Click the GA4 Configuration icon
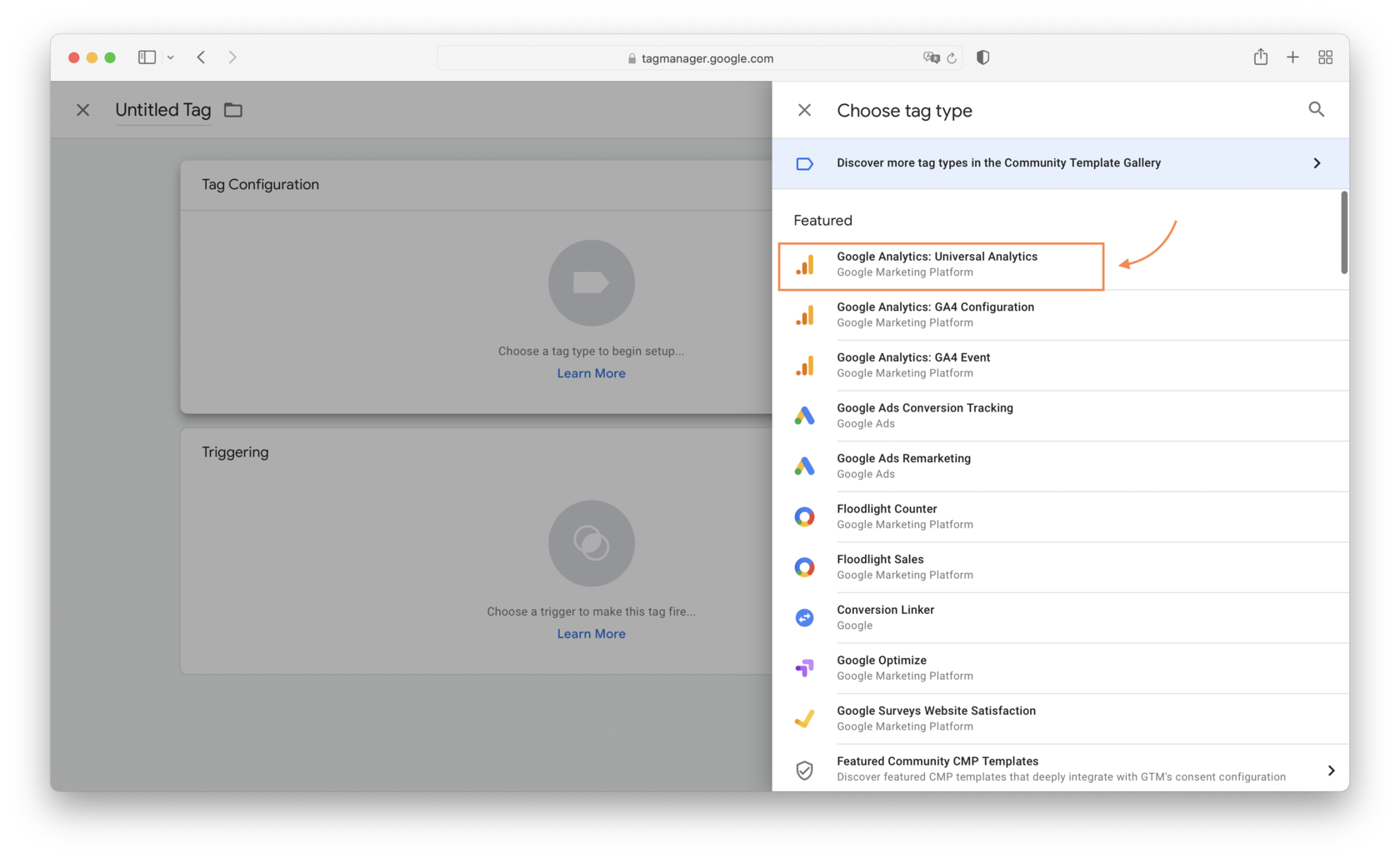The width and height of the screenshot is (1400, 858). click(x=804, y=316)
